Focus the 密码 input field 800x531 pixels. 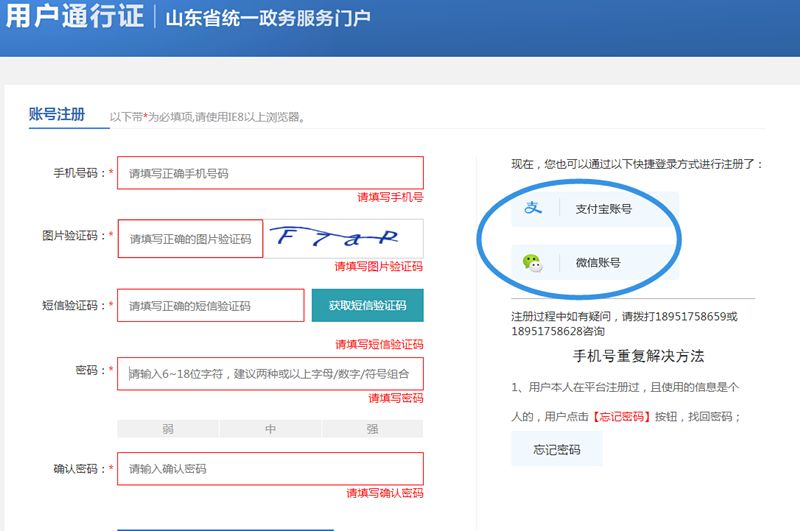pyautogui.click(x=270, y=374)
